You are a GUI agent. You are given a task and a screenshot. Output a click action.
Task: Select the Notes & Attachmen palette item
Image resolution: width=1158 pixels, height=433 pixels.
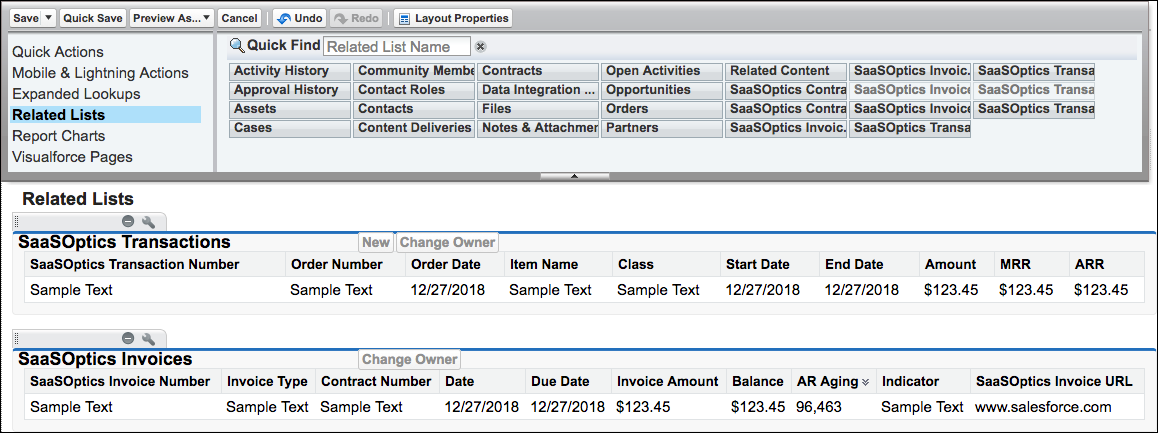coord(538,128)
